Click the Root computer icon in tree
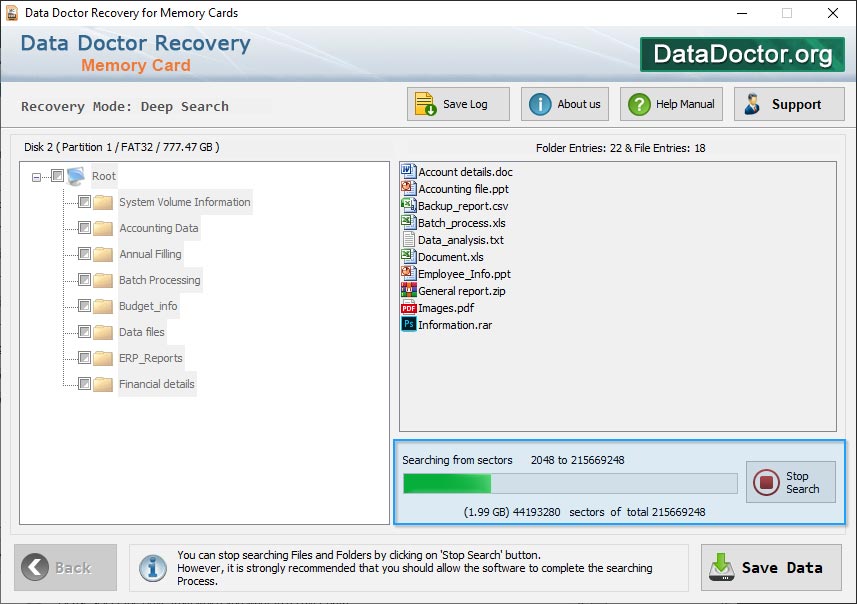This screenshot has width=857, height=604. pos(76,176)
